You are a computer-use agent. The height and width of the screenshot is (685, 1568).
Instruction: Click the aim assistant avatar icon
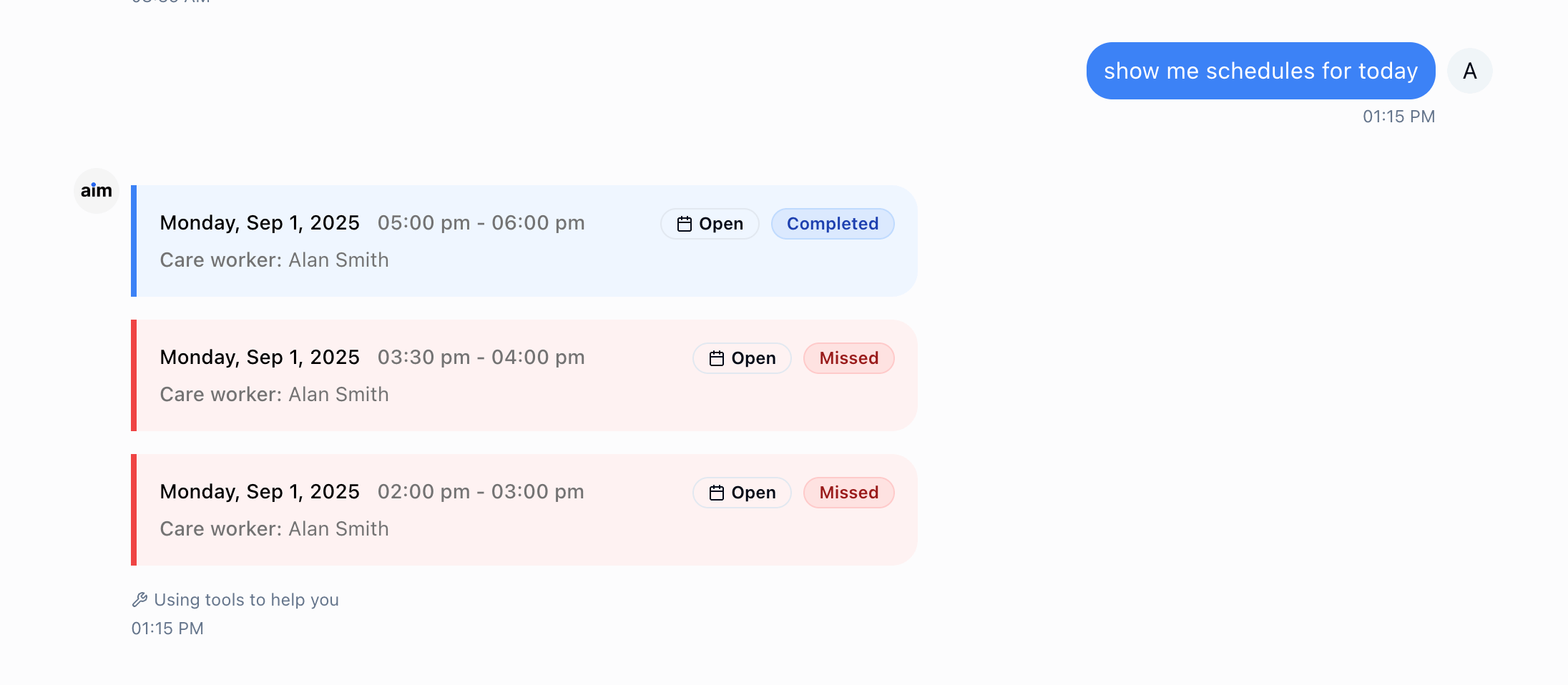[96, 191]
